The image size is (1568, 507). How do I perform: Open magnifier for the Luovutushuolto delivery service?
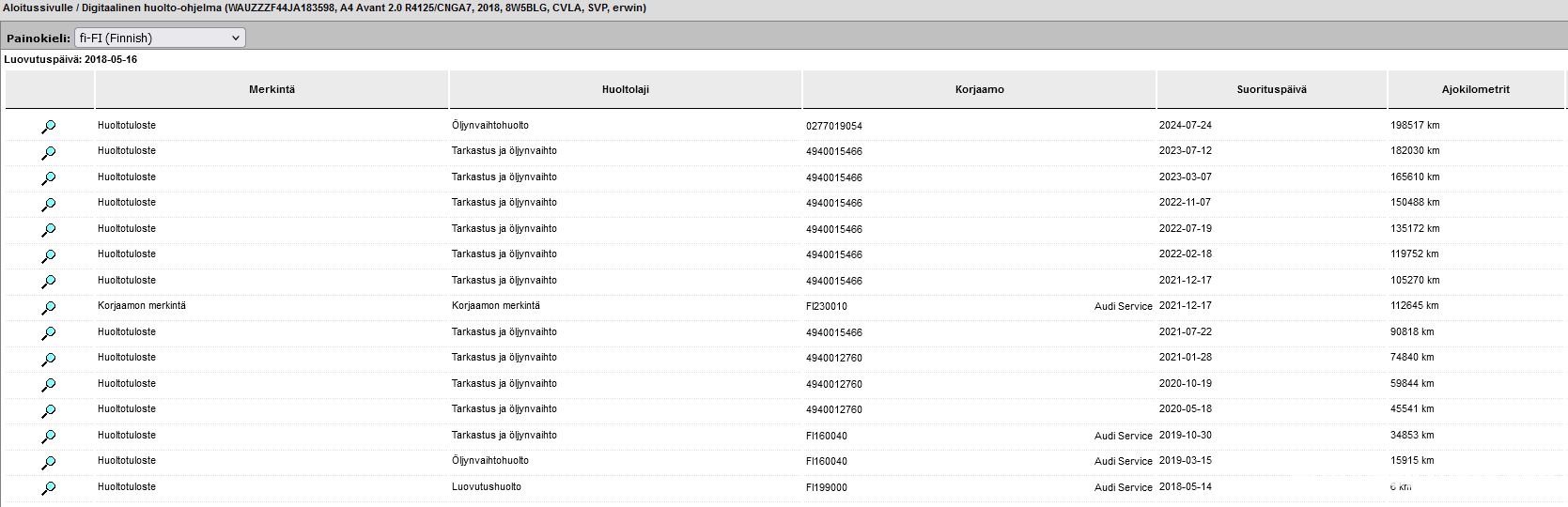click(49, 488)
